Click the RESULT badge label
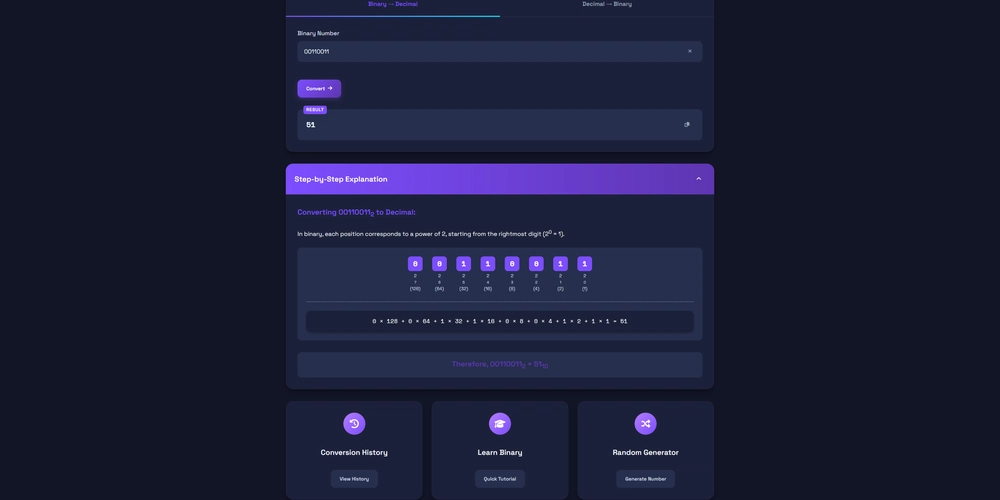Screen dimensions: 1000x500 click(x=315, y=110)
